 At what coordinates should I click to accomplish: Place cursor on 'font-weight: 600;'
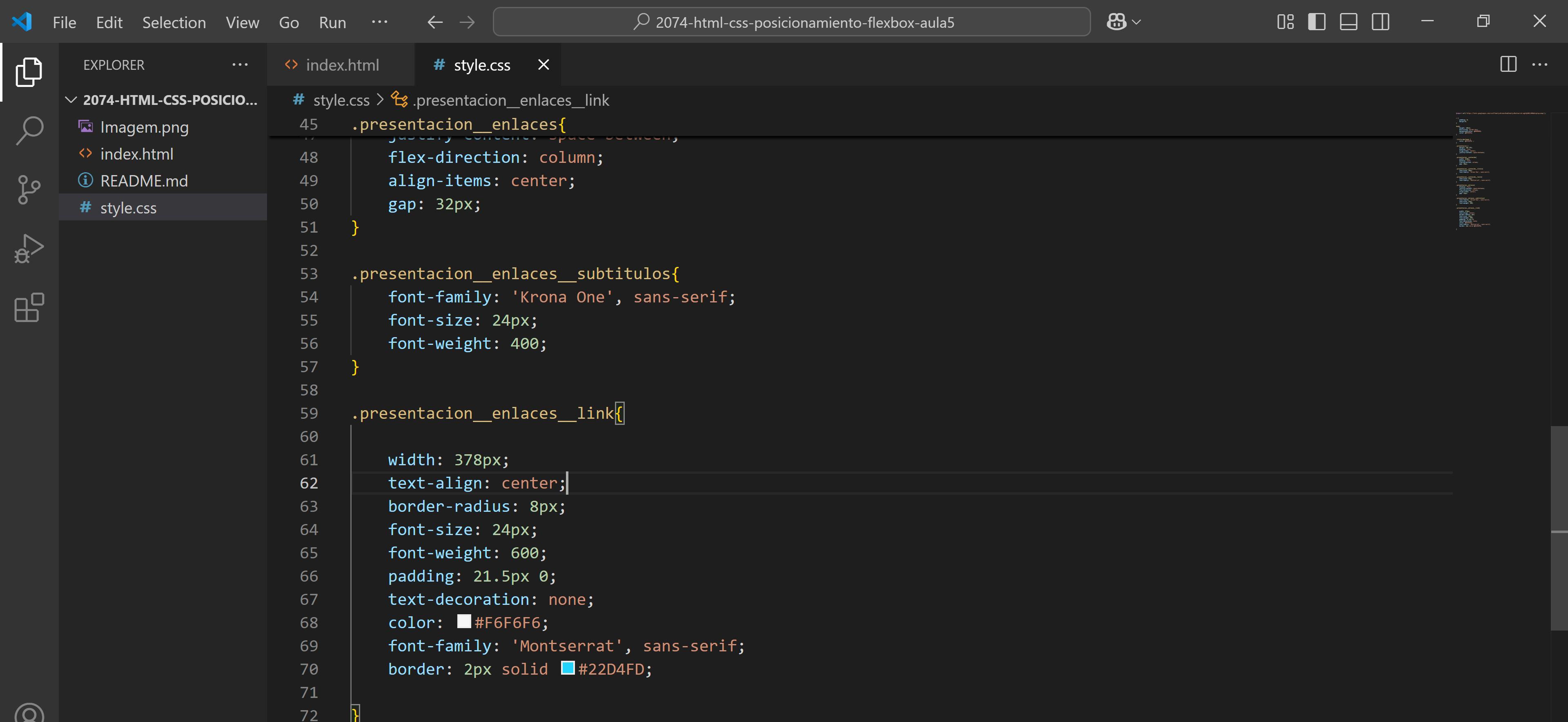pyautogui.click(x=467, y=553)
